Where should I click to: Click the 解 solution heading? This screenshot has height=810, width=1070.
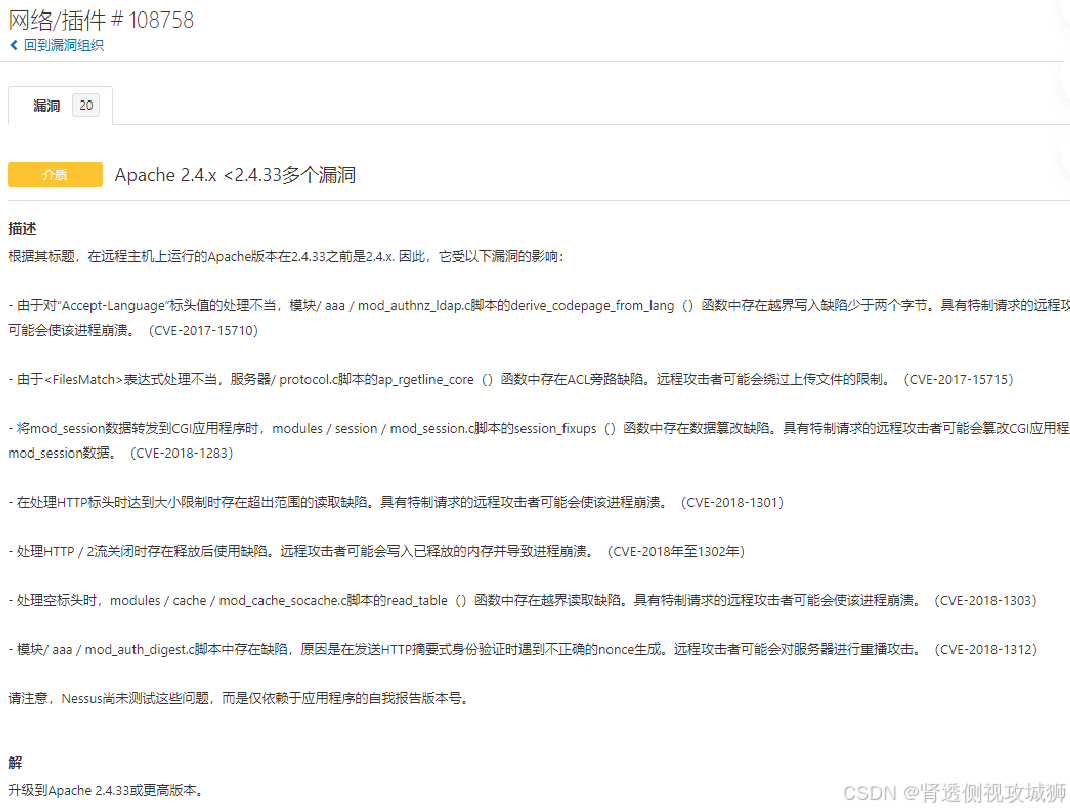[15, 762]
